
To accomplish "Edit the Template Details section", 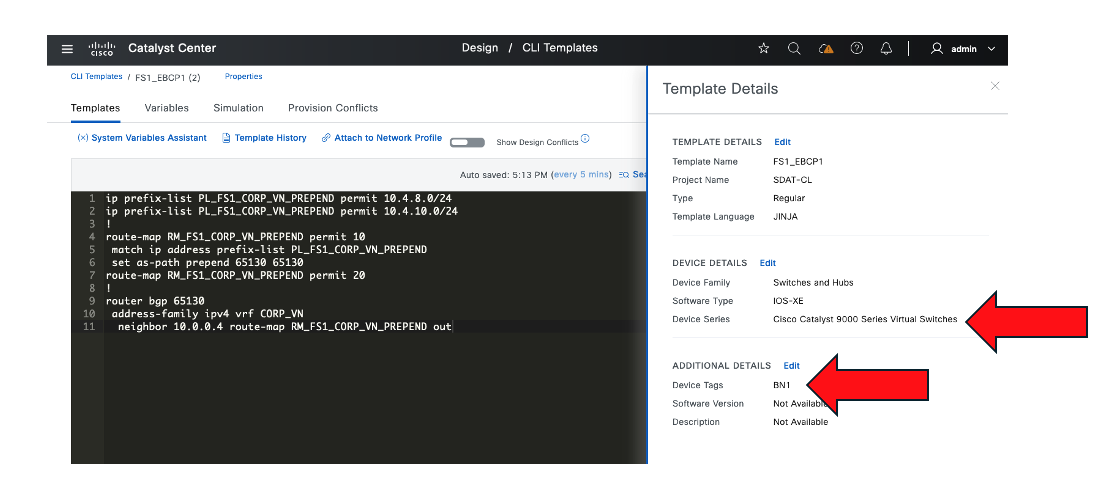I will [782, 142].
